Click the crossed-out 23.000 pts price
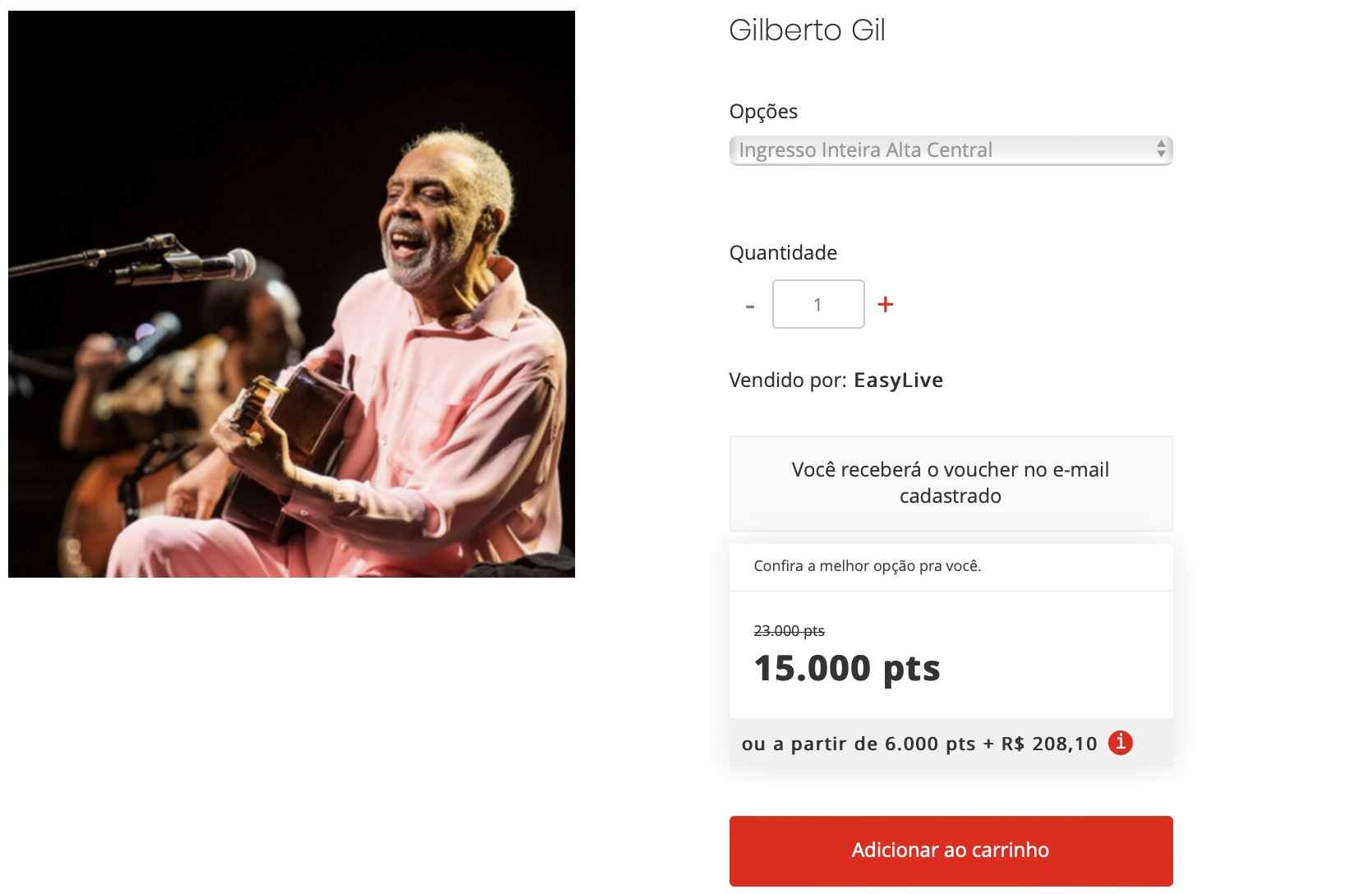 (789, 631)
